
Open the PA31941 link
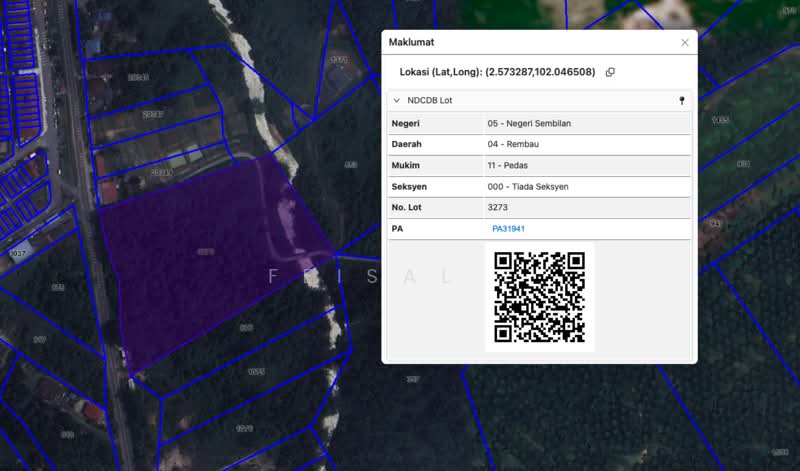coord(508,229)
